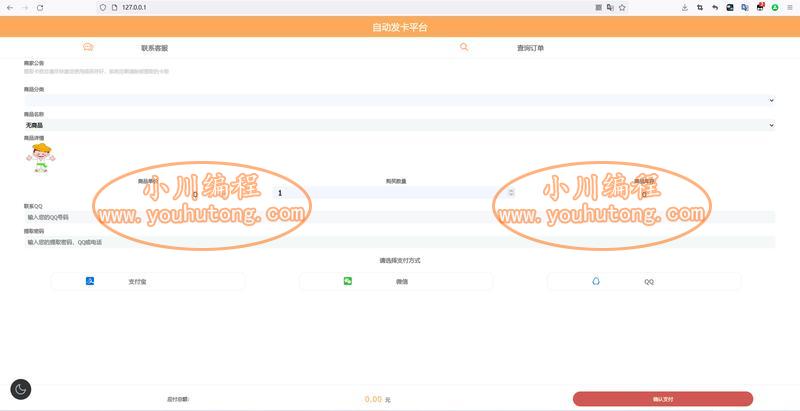The image size is (800, 411).
Task: Open the 查询订单 tab
Action: tap(531, 48)
